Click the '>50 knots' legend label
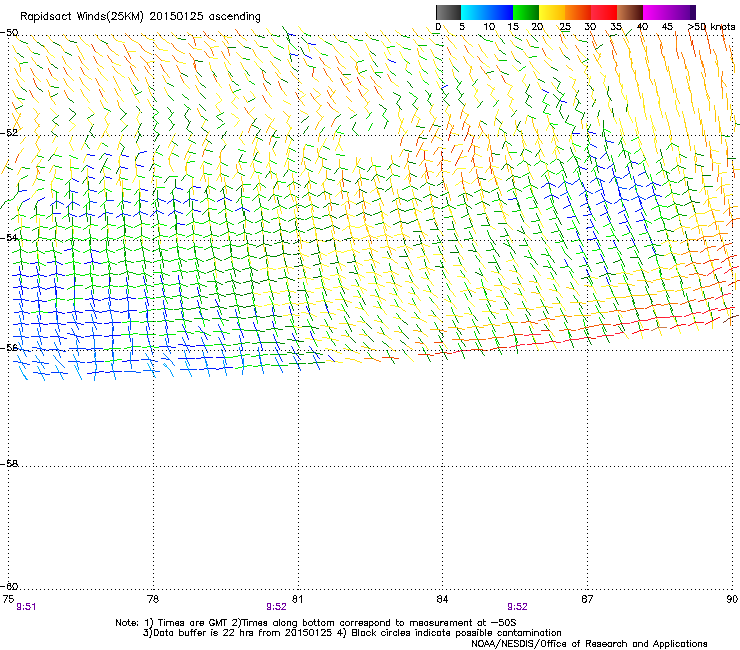The image size is (740, 650). click(711, 27)
